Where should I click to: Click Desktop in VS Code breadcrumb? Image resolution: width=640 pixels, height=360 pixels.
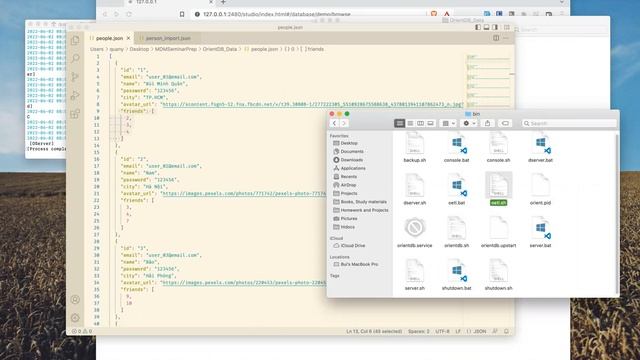click(139, 49)
